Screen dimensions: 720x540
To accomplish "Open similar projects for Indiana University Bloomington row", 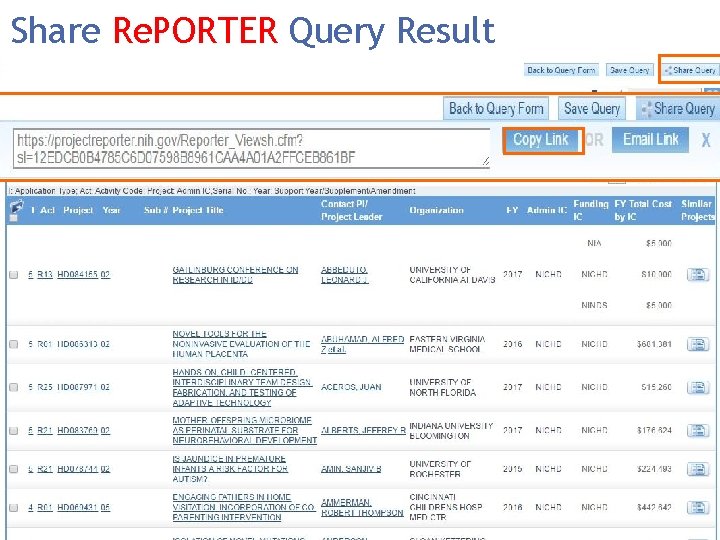I will tap(698, 430).
